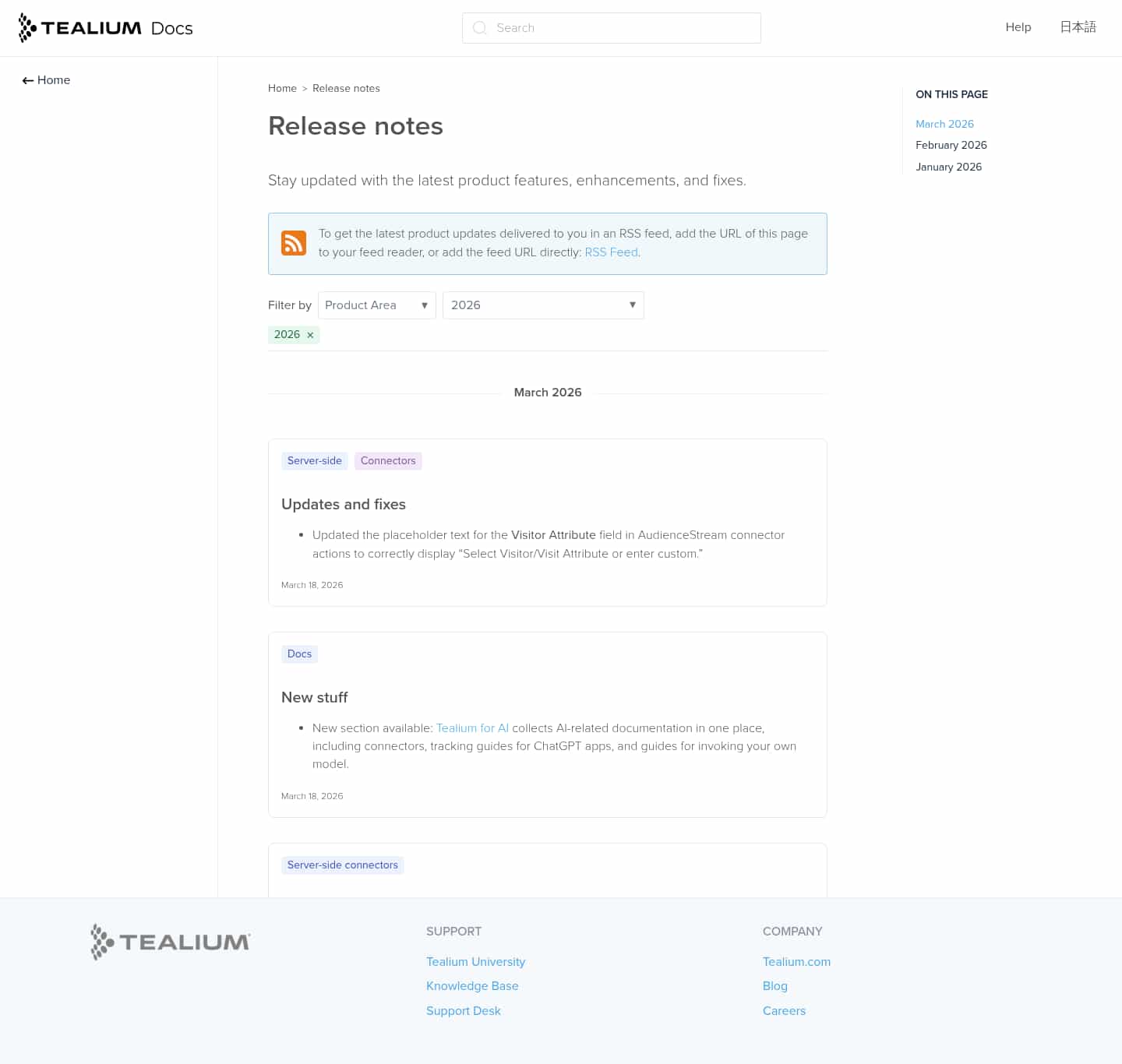This screenshot has width=1122, height=1064.
Task: Open the Product Area filter dropdown
Action: pos(376,305)
